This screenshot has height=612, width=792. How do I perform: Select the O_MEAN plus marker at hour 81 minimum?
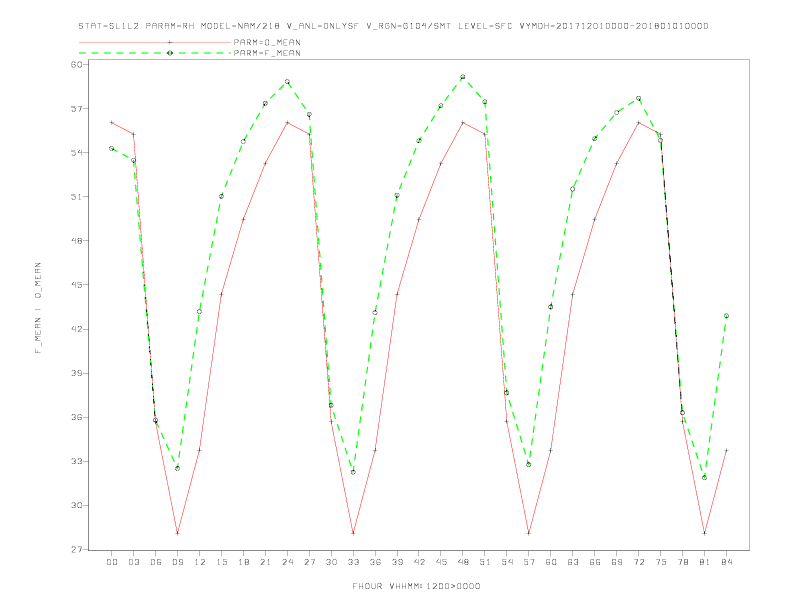point(705,533)
